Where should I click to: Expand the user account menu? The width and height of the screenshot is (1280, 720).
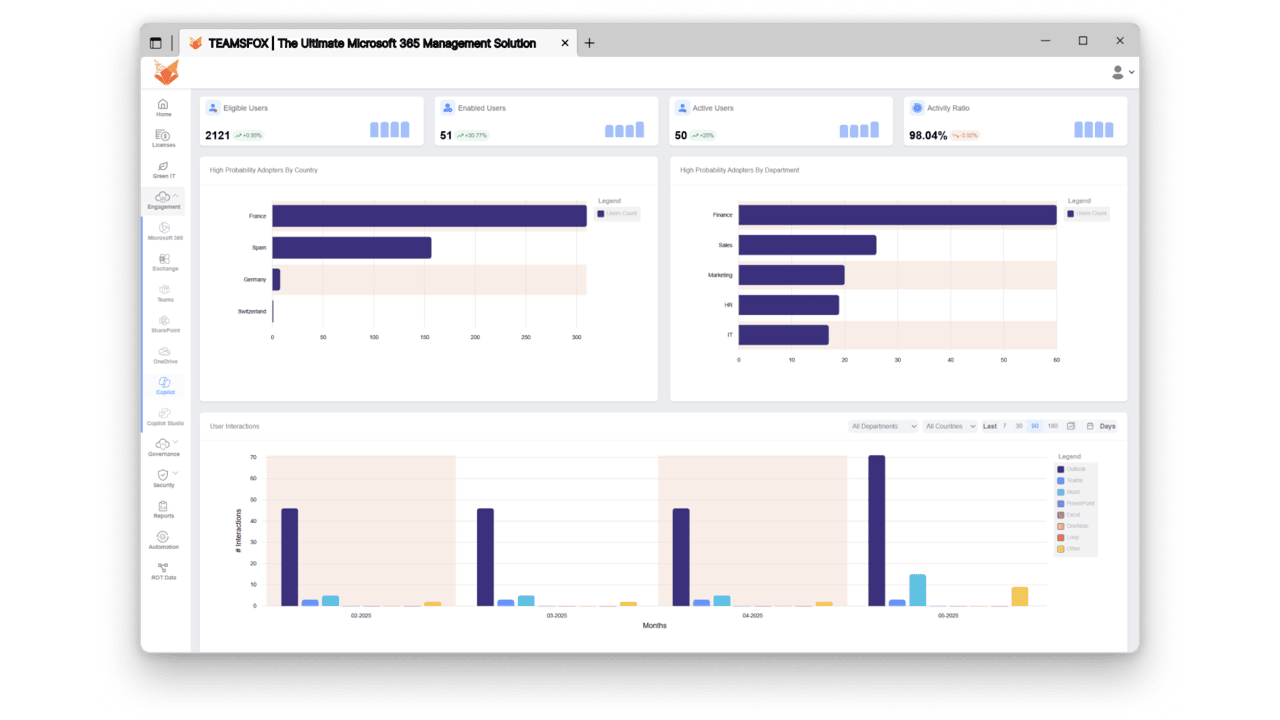1123,72
